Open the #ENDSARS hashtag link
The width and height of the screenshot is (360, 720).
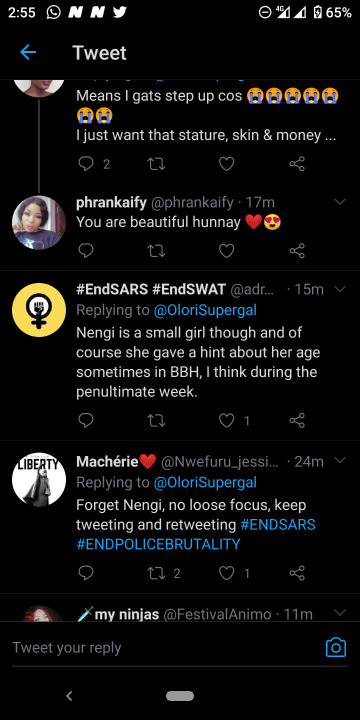point(278,524)
